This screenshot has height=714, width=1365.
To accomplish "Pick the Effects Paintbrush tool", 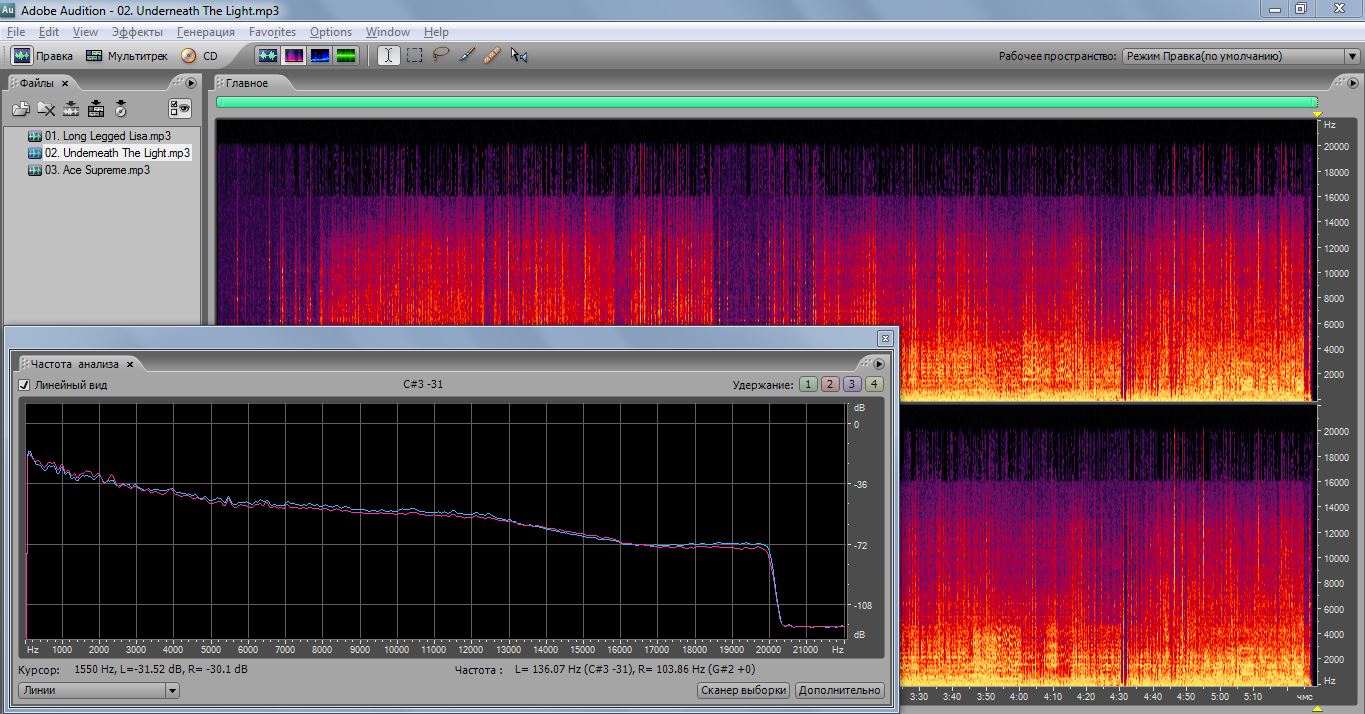I will tap(466, 56).
